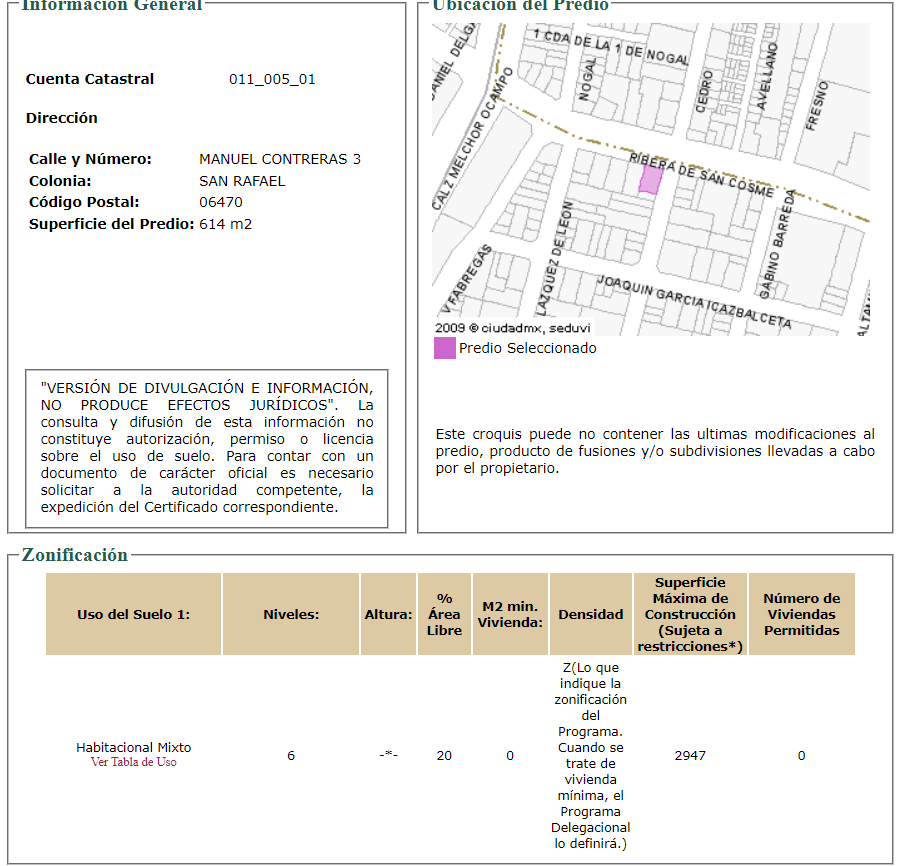Viewport: 897px width, 866px height.
Task: Select the height value -*-
Action: tap(388, 754)
